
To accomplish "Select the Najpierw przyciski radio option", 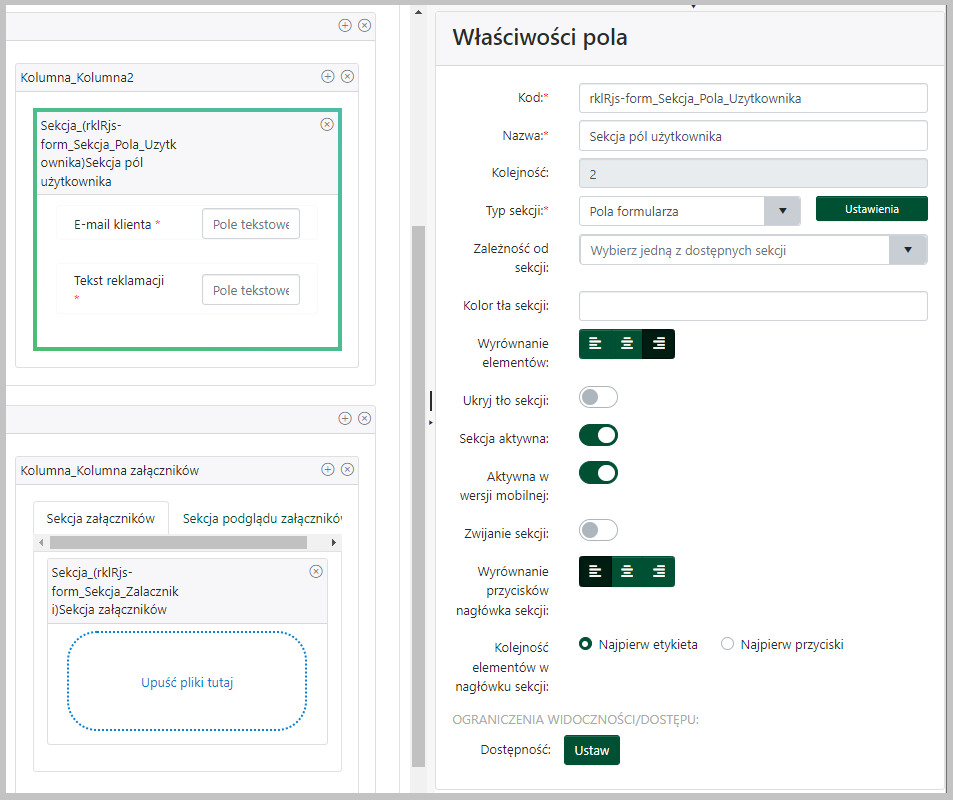I will click(727, 644).
